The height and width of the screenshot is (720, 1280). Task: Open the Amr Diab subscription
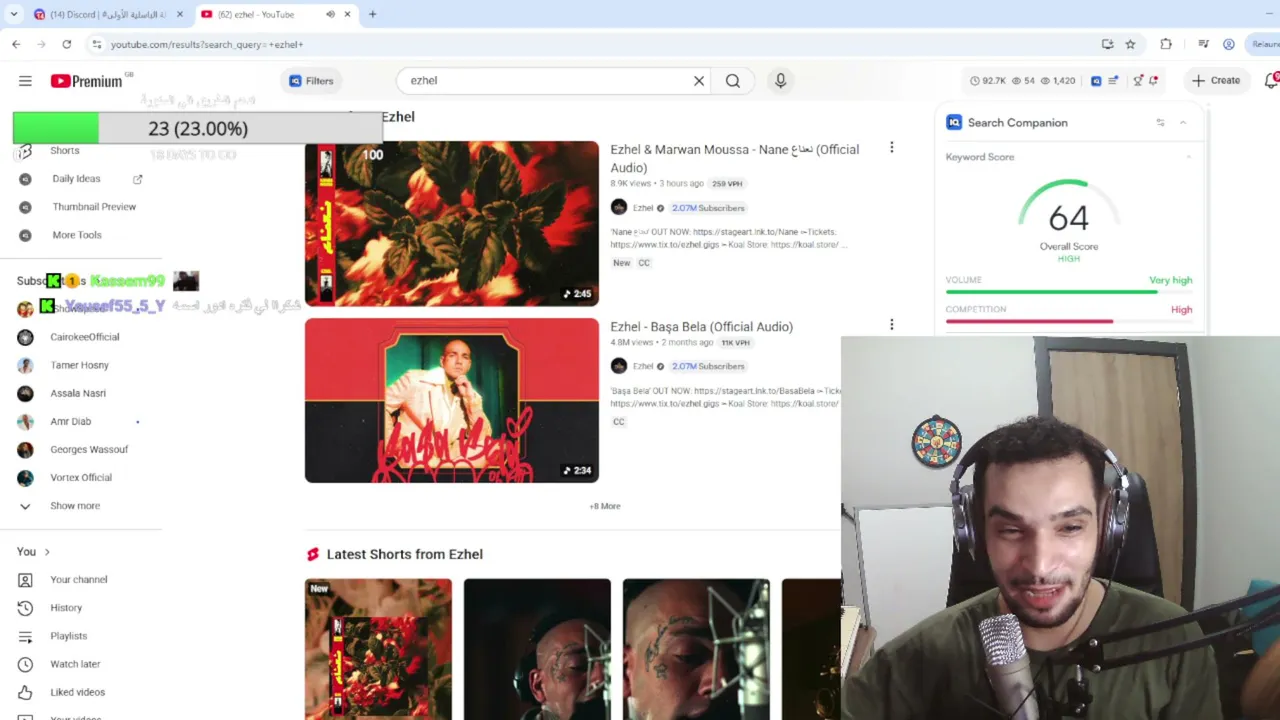click(x=71, y=421)
